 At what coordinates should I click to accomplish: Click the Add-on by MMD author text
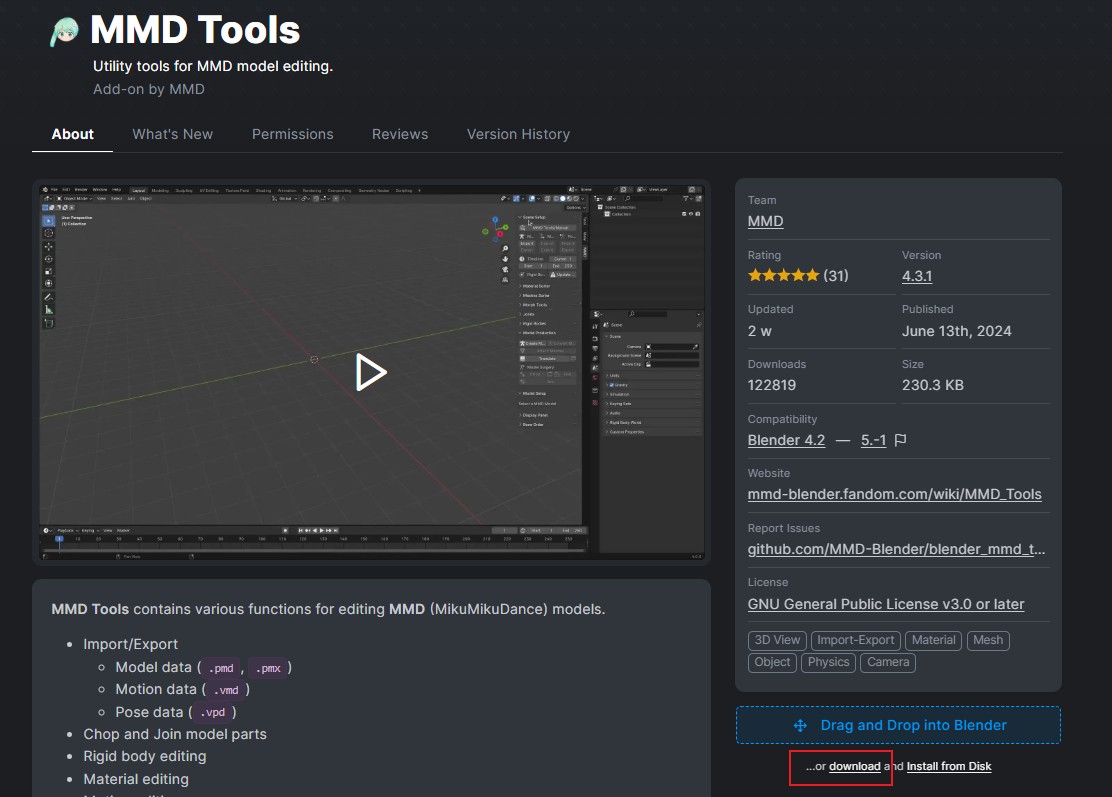pyautogui.click(x=149, y=89)
